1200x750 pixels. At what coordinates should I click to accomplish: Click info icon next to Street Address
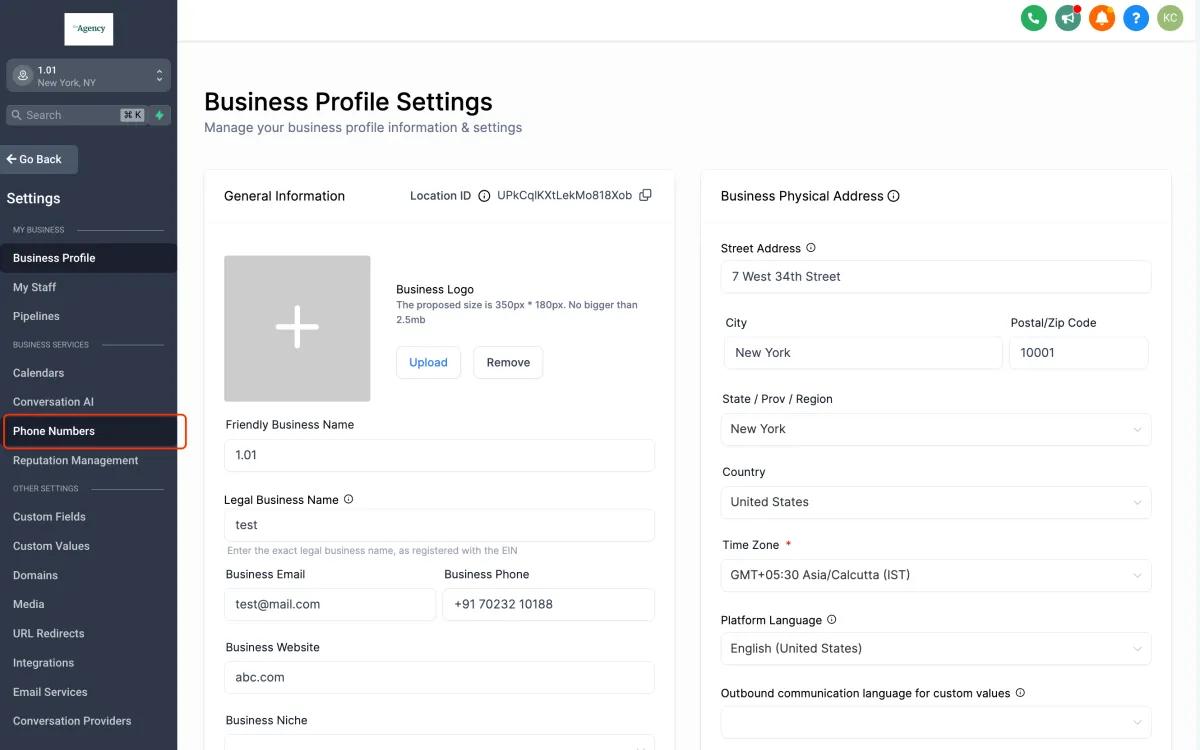click(811, 248)
